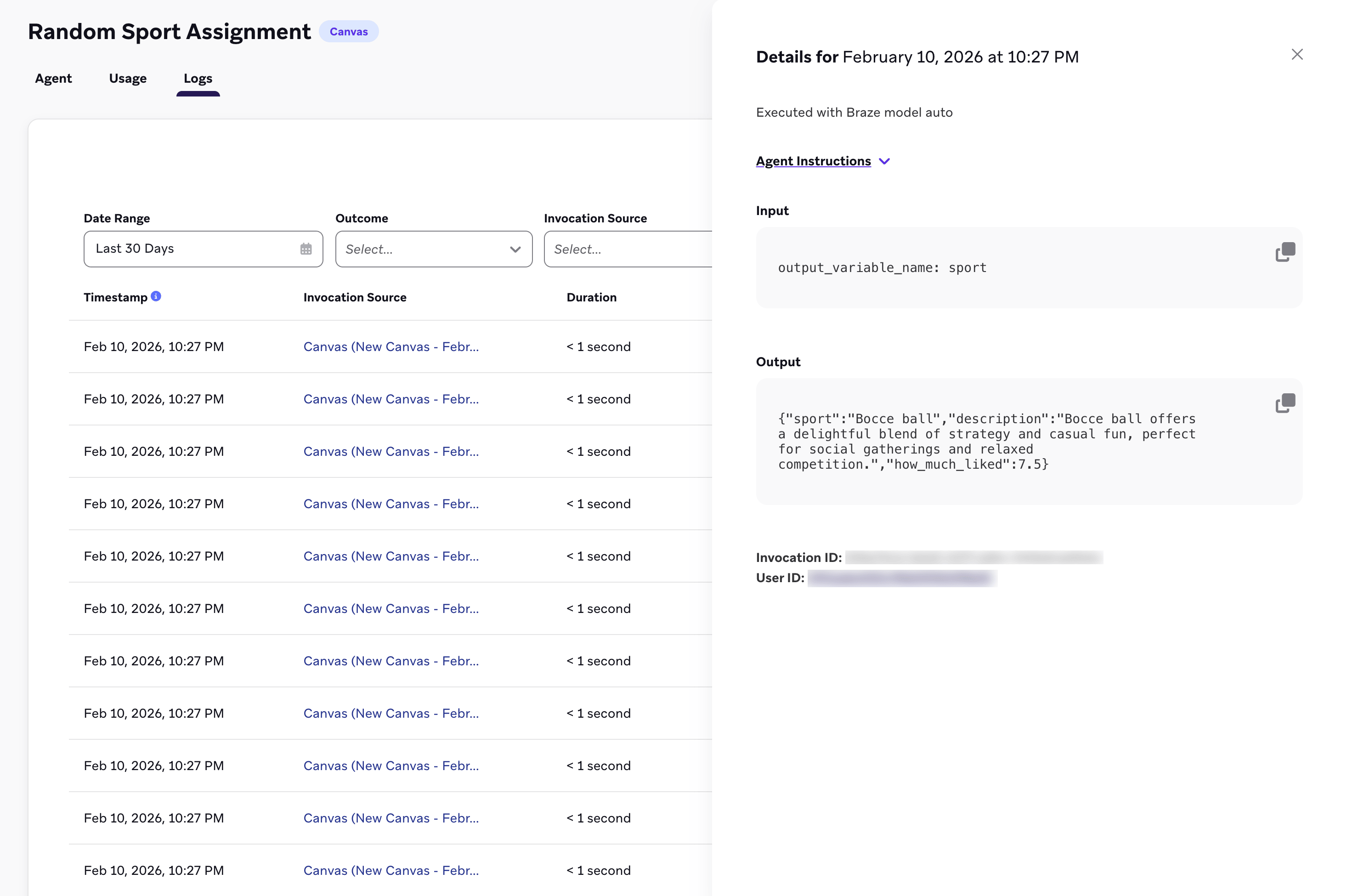The width and height of the screenshot is (1347, 896).
Task: Open first Canvas invocation source link
Action: 391,347
